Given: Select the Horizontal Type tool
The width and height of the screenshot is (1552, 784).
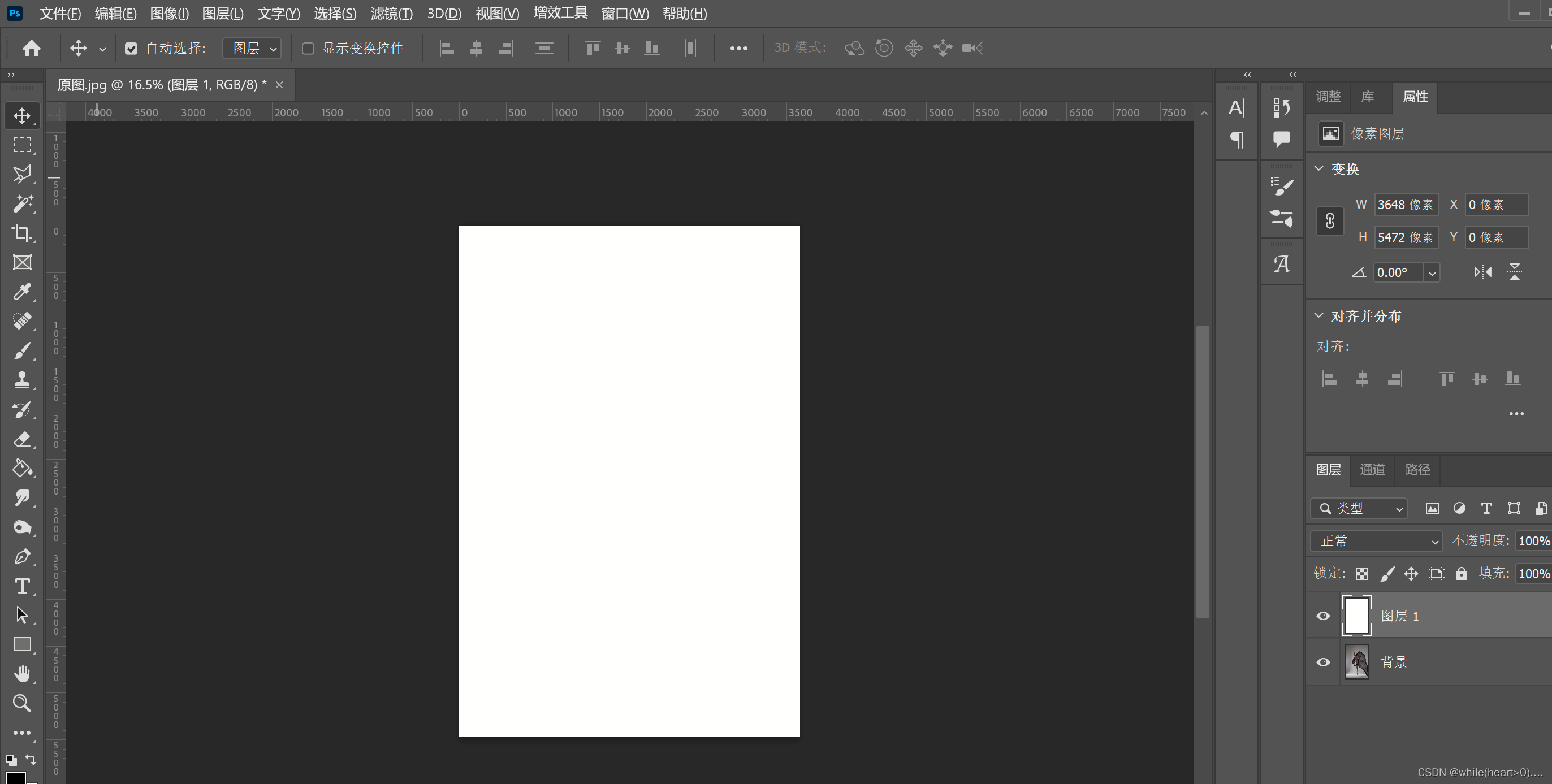Looking at the screenshot, I should pyautogui.click(x=22, y=586).
